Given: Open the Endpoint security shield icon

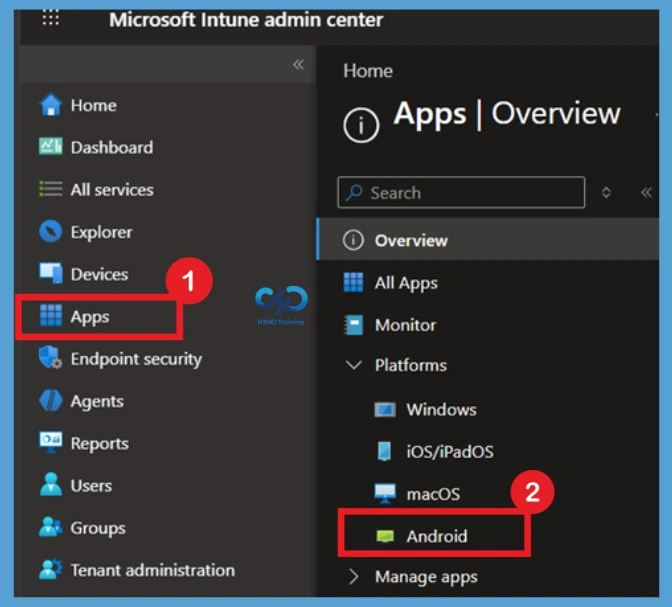Looking at the screenshot, I should point(51,358).
